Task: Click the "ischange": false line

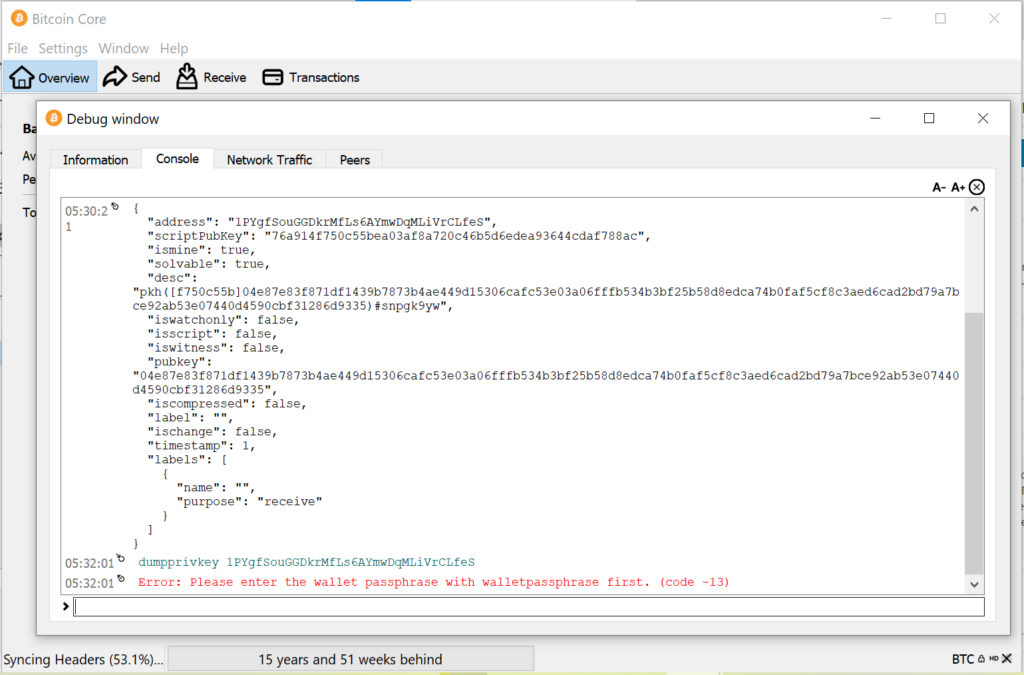Action: tap(212, 432)
